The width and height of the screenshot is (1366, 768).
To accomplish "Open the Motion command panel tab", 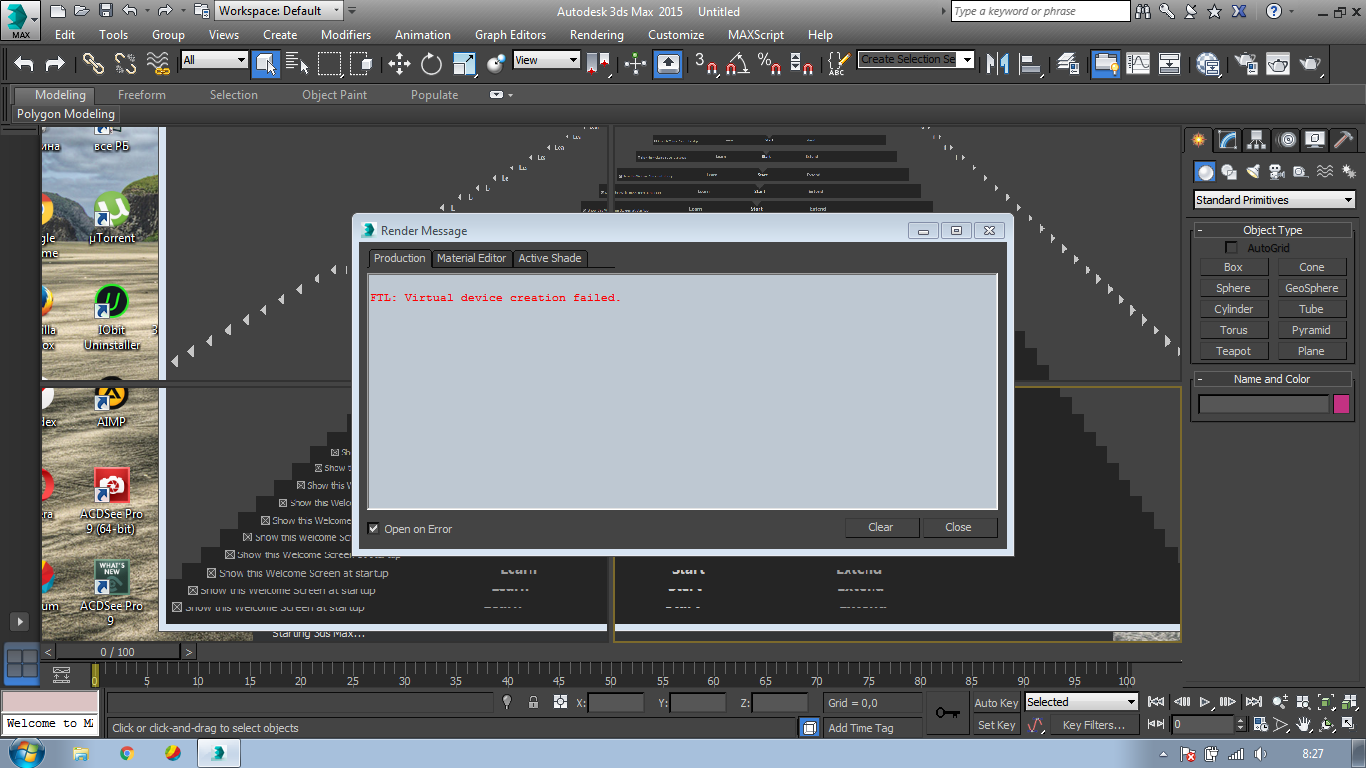I will click(x=1287, y=140).
